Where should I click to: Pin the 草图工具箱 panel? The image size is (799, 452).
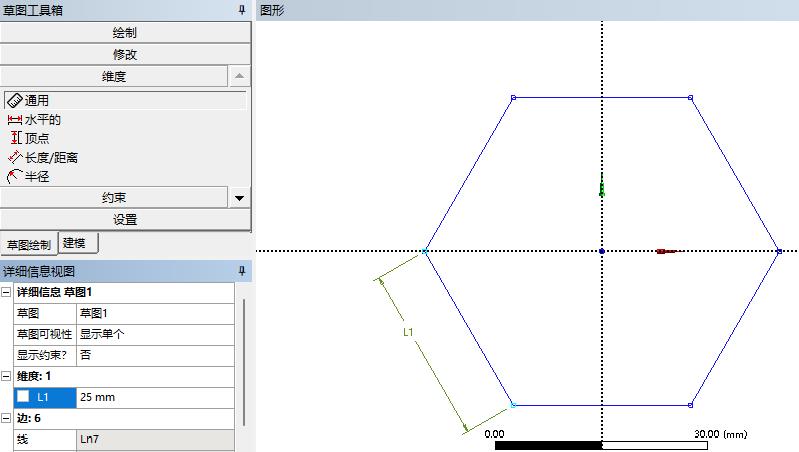(242, 10)
